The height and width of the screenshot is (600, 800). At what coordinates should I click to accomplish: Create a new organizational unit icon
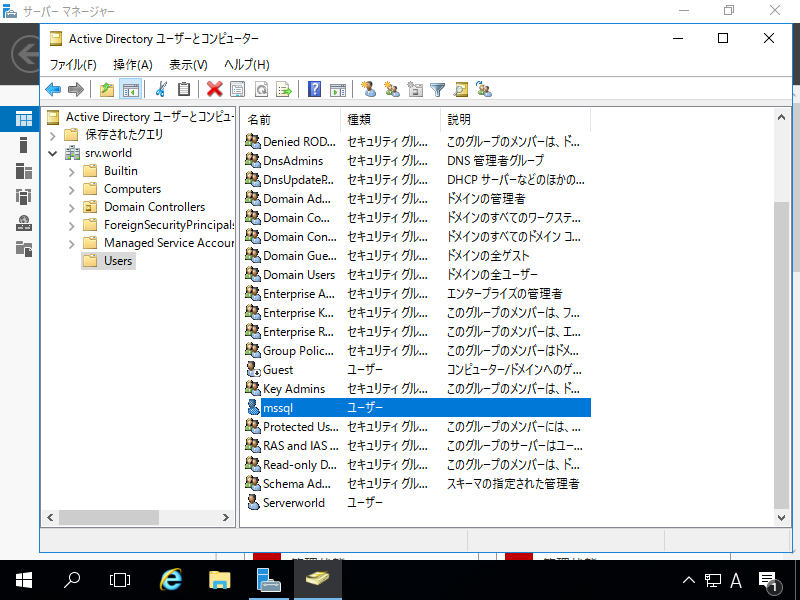click(x=415, y=90)
